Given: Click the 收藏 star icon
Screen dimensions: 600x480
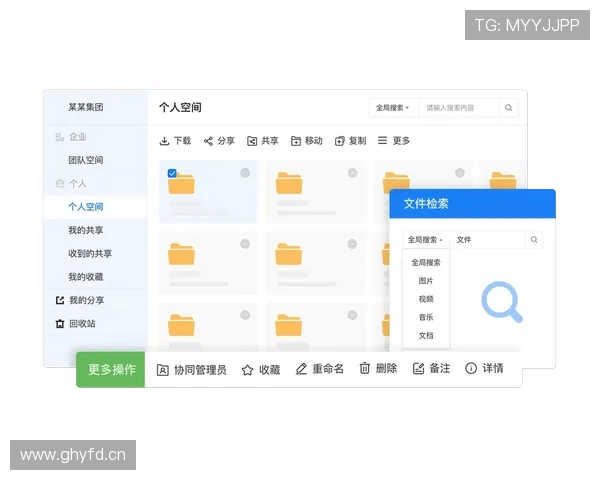Looking at the screenshot, I should coord(248,370).
